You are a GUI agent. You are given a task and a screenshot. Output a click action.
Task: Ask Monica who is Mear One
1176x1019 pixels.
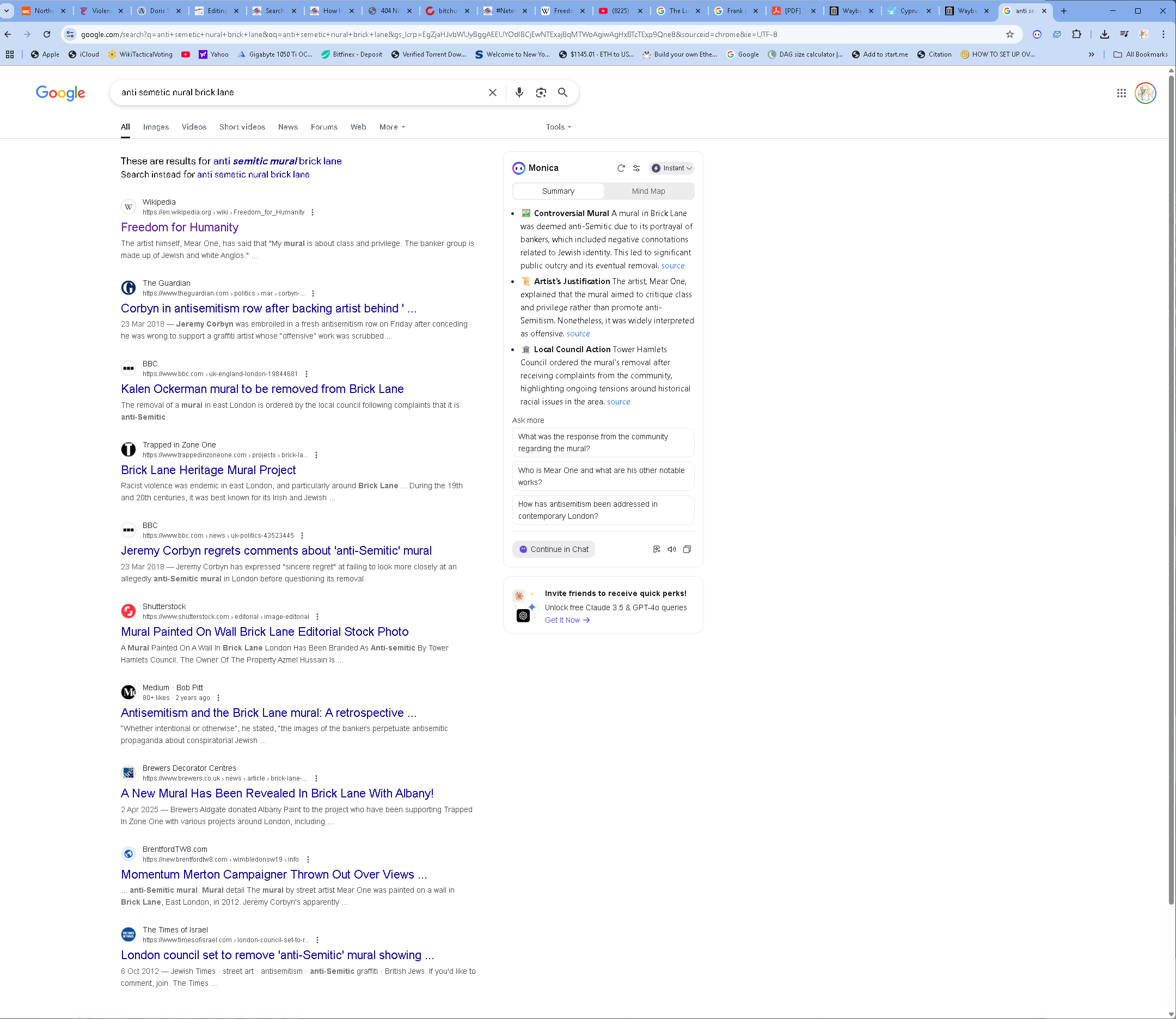click(x=603, y=476)
